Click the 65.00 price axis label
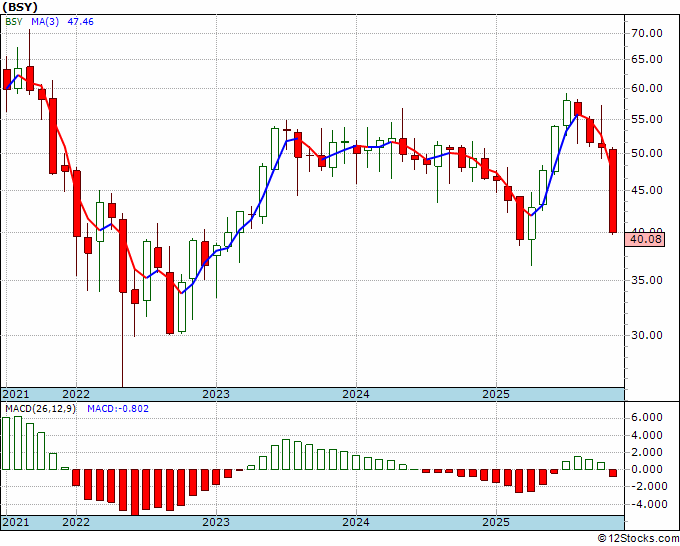Screen dimensions: 680x546 [x=647, y=59]
